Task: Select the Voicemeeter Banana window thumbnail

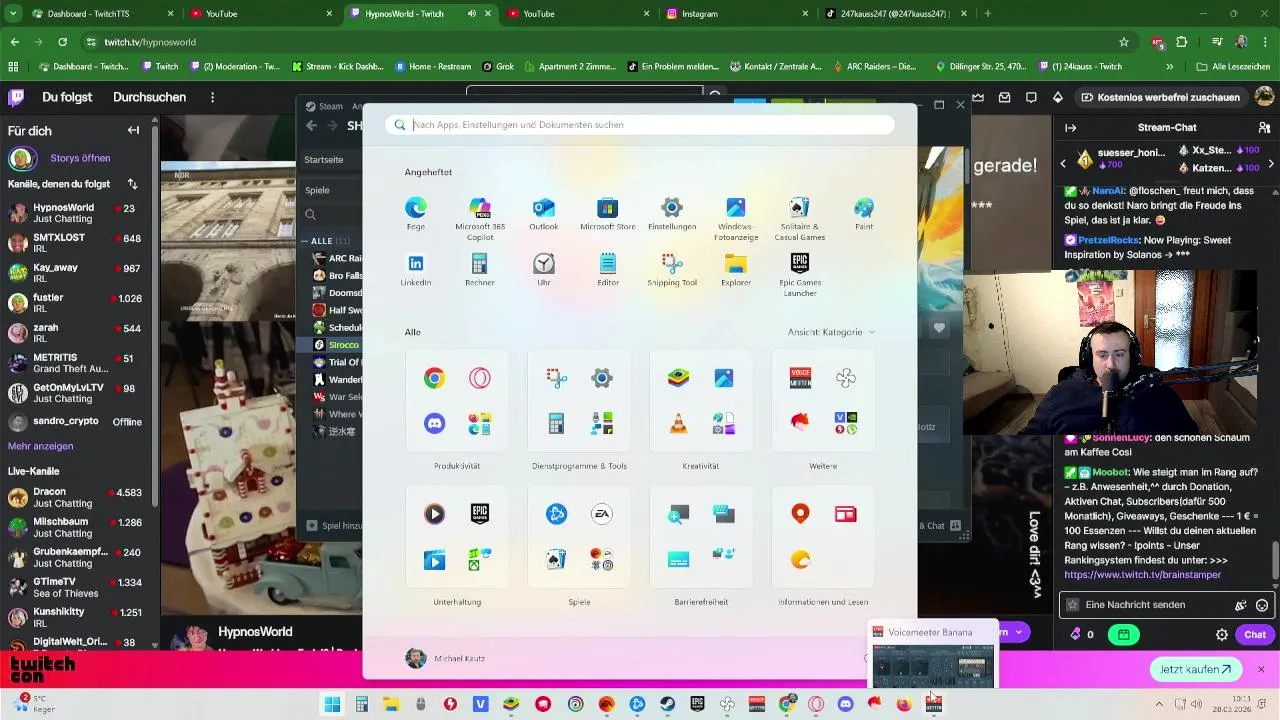Action: tap(932, 655)
